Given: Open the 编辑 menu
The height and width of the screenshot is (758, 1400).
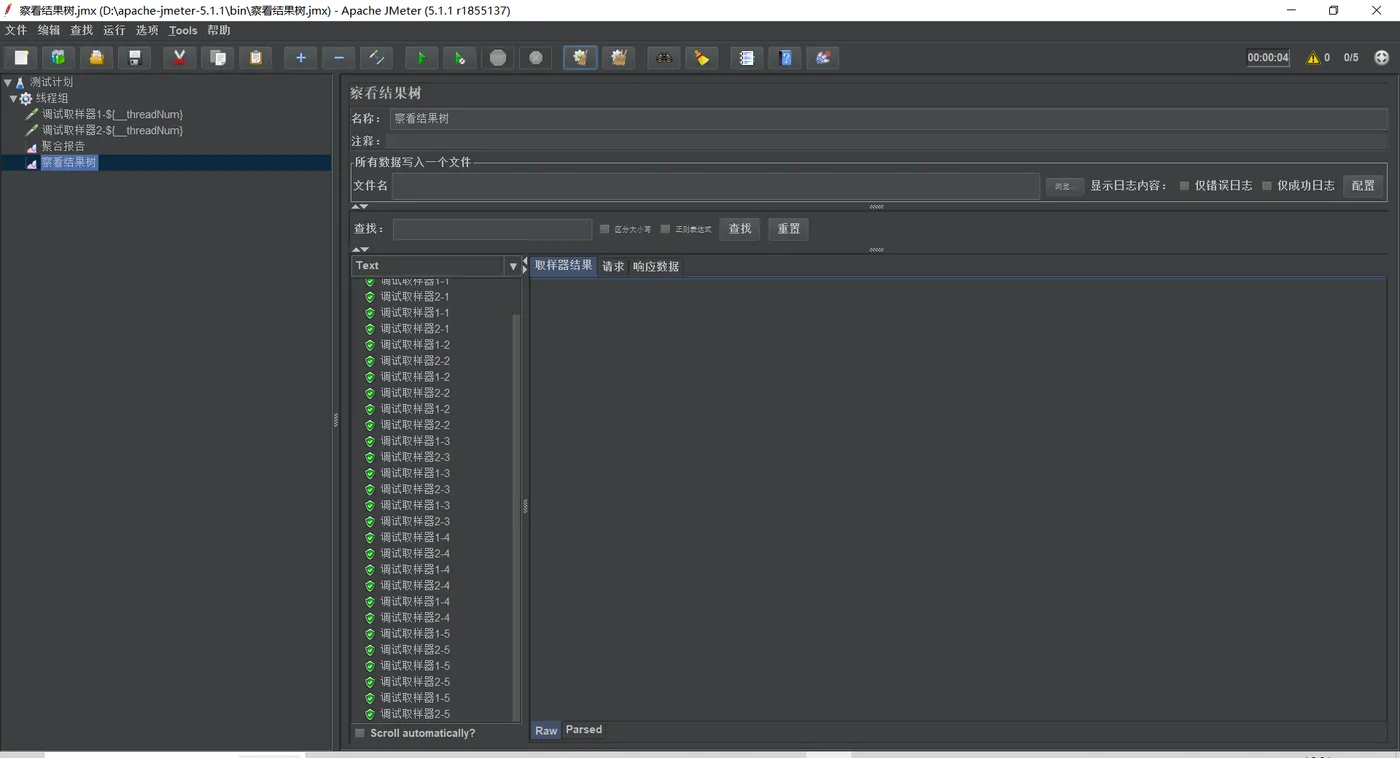Looking at the screenshot, I should 49,30.
